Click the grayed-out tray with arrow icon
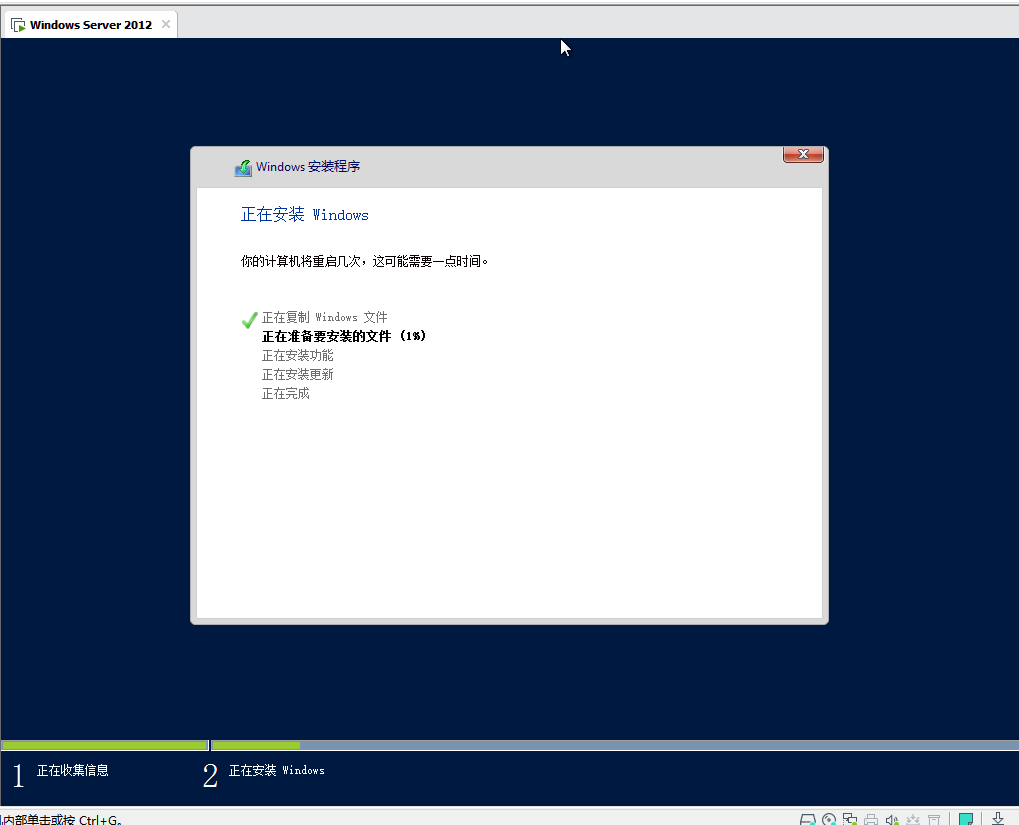Screen dimensions: 1019x825 pyautogui.click(x=913, y=819)
